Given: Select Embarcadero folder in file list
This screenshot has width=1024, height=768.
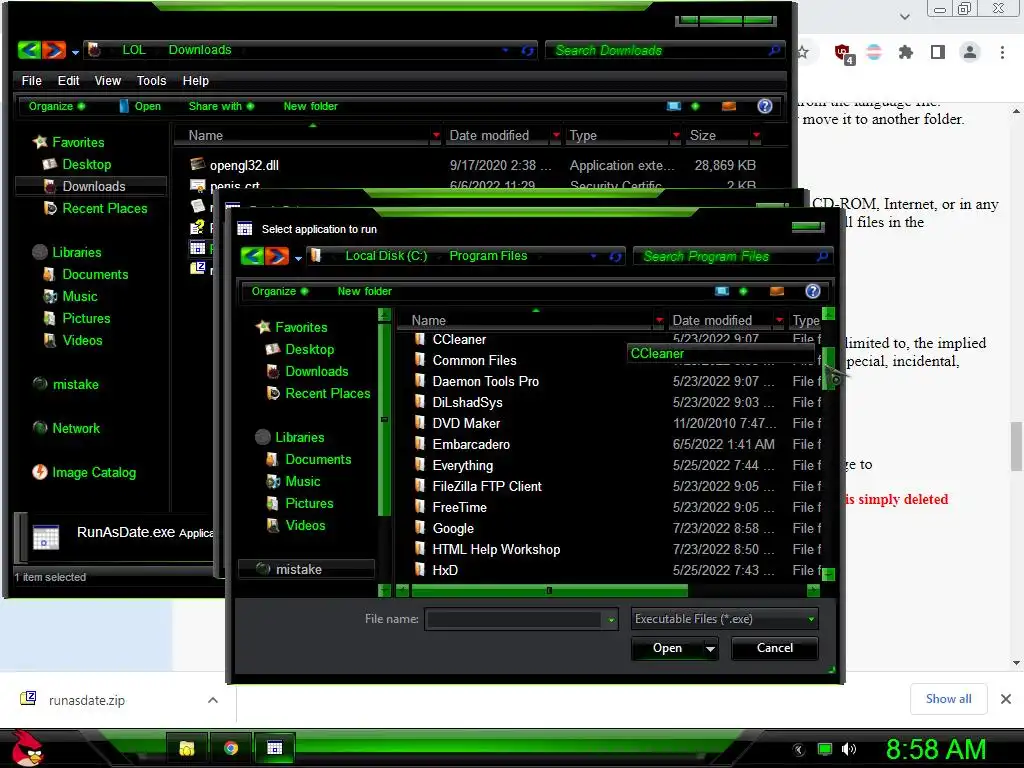Looking at the screenshot, I should coord(471,444).
